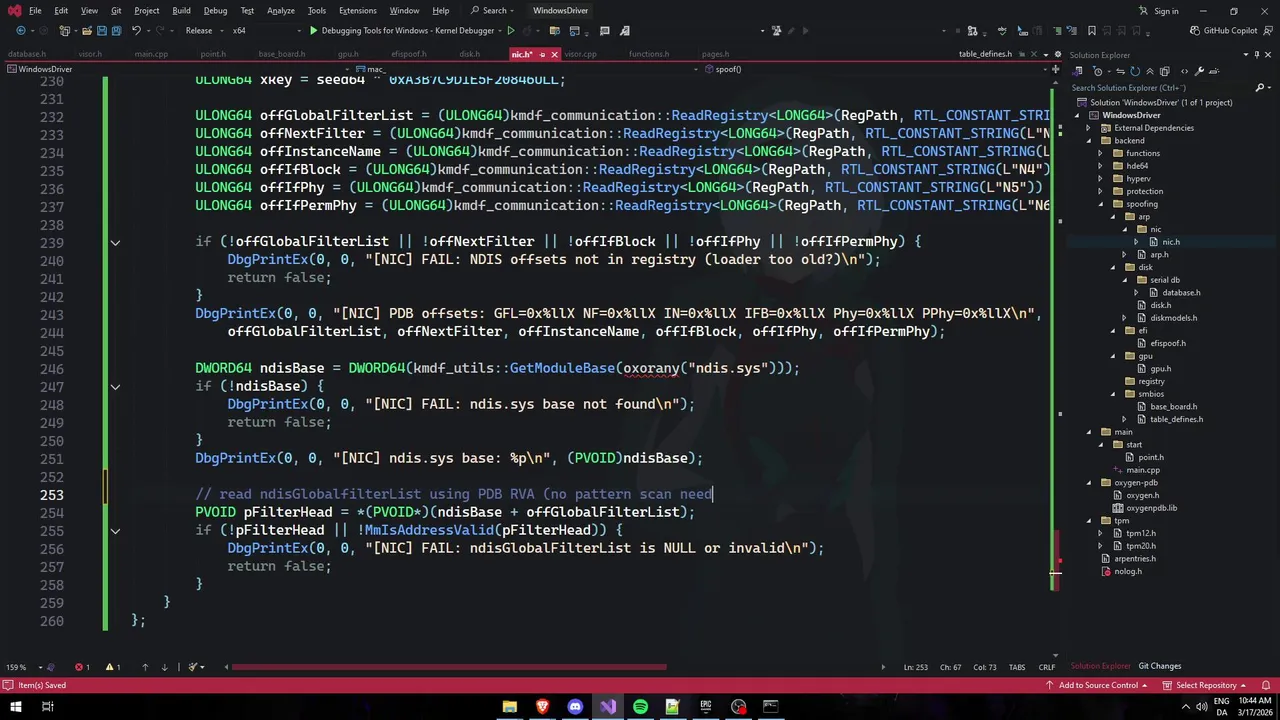Select nic.h in Solution Explorer tree
This screenshot has width=1280, height=720.
click(x=1171, y=242)
